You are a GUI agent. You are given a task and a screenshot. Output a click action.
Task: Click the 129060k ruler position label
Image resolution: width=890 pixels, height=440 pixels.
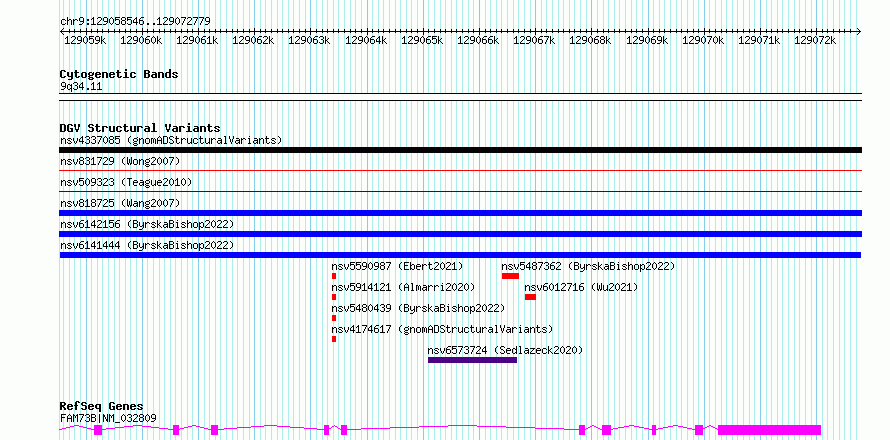pyautogui.click(x=141, y=40)
